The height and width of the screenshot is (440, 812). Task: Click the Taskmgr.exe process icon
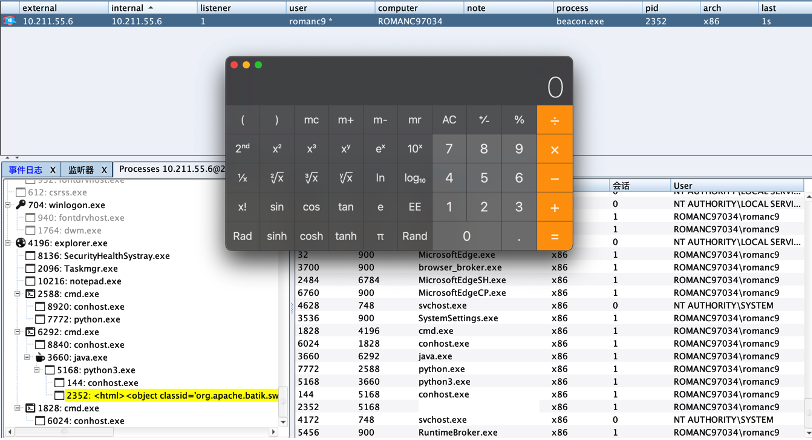click(x=31, y=268)
